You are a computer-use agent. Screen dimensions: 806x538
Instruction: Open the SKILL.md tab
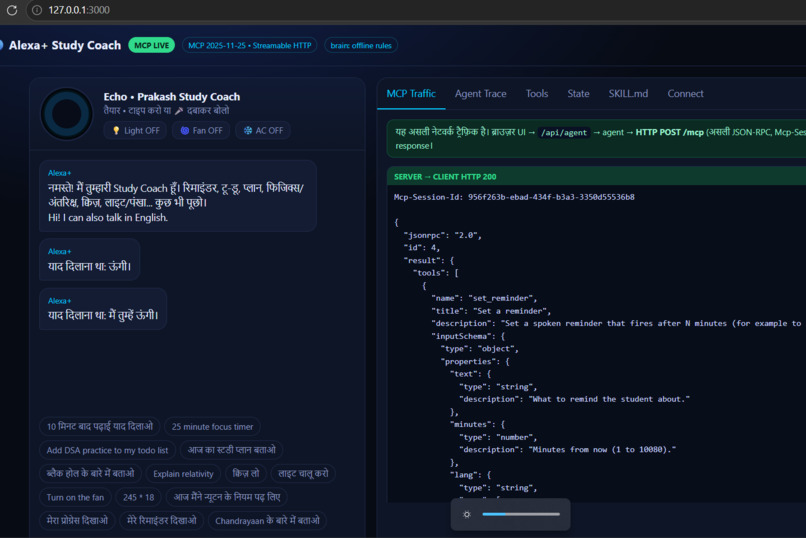pos(628,94)
